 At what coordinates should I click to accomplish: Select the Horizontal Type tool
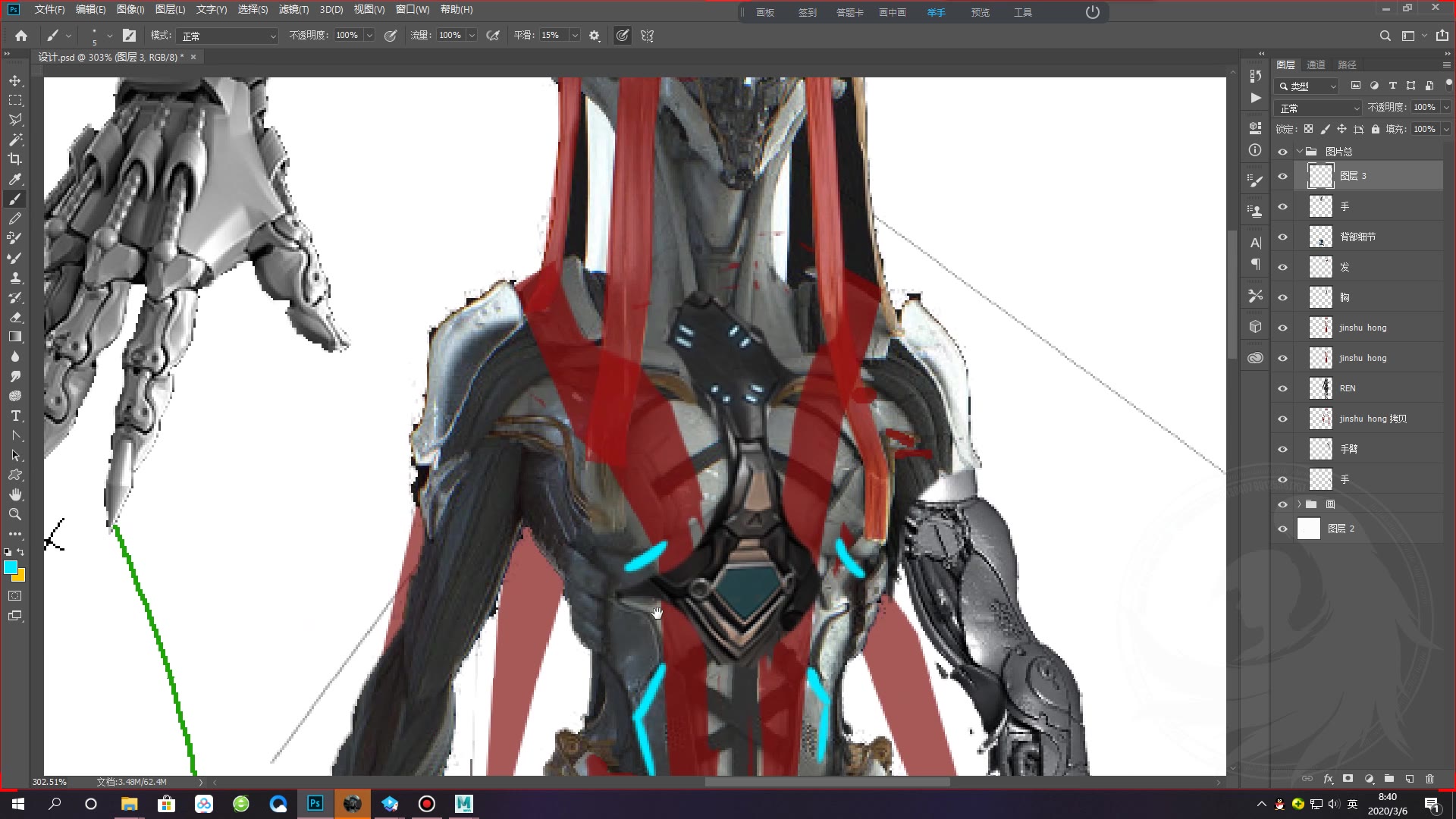click(x=15, y=416)
